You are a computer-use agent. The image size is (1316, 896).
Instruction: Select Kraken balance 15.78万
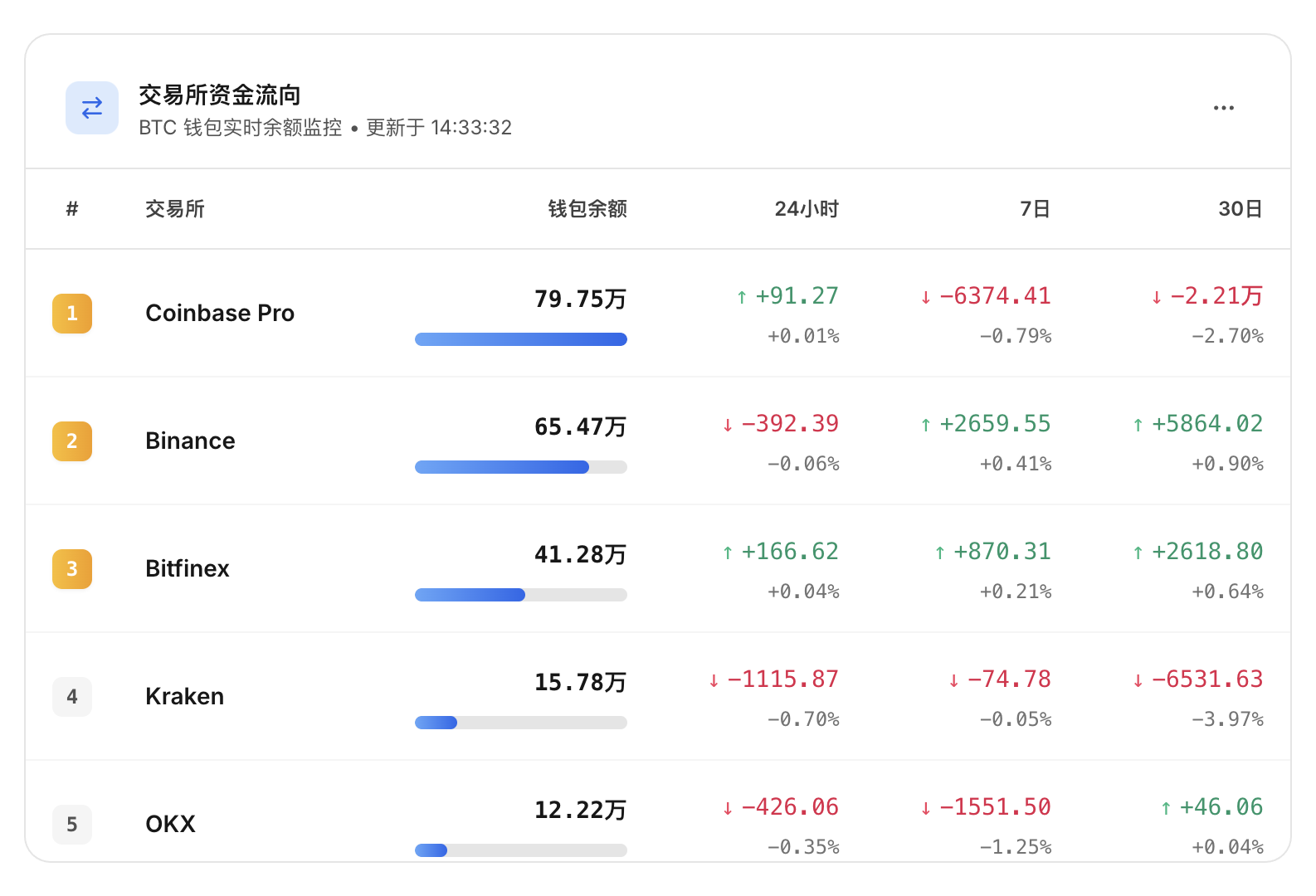click(581, 682)
